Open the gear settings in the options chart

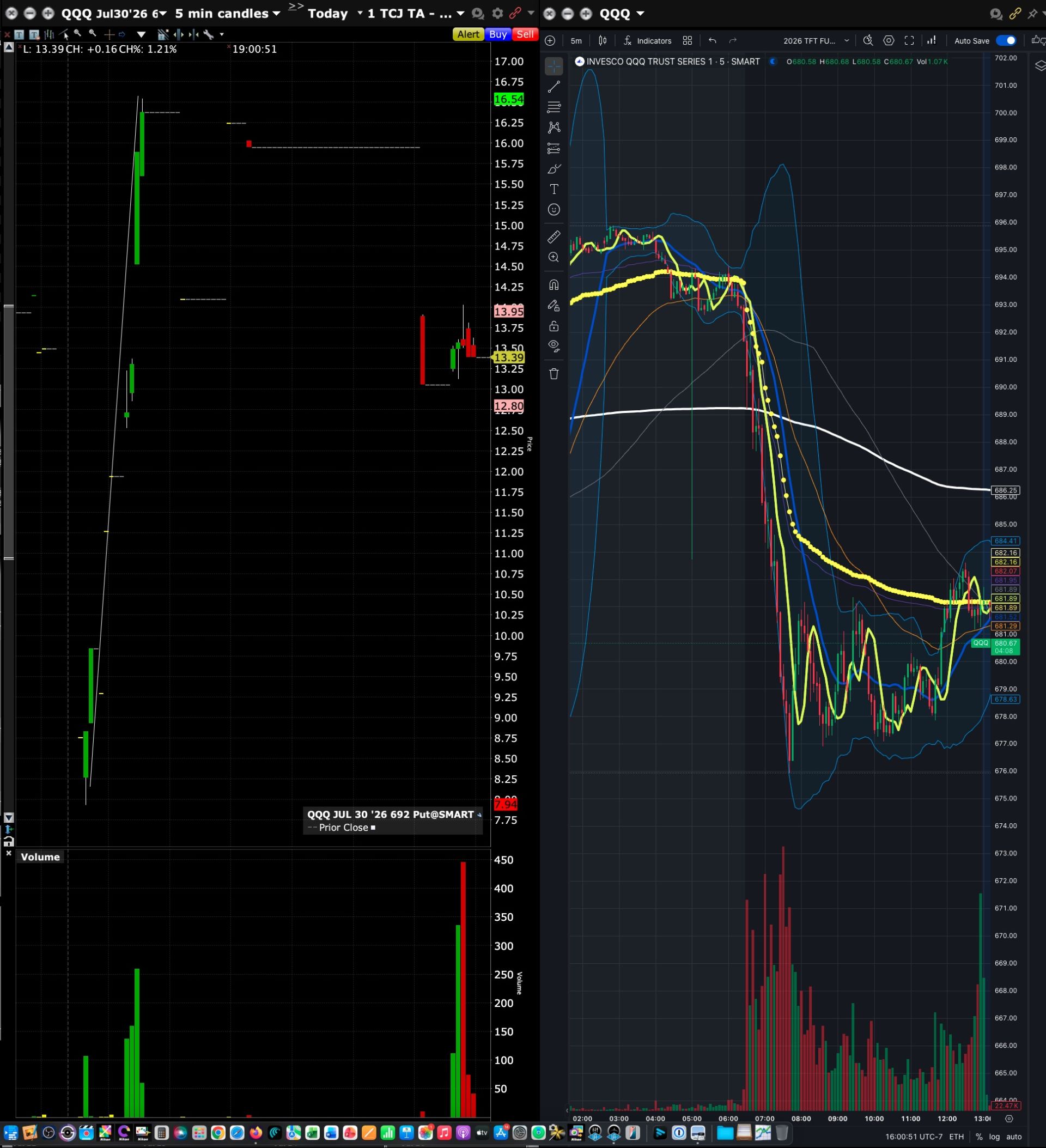click(497, 14)
